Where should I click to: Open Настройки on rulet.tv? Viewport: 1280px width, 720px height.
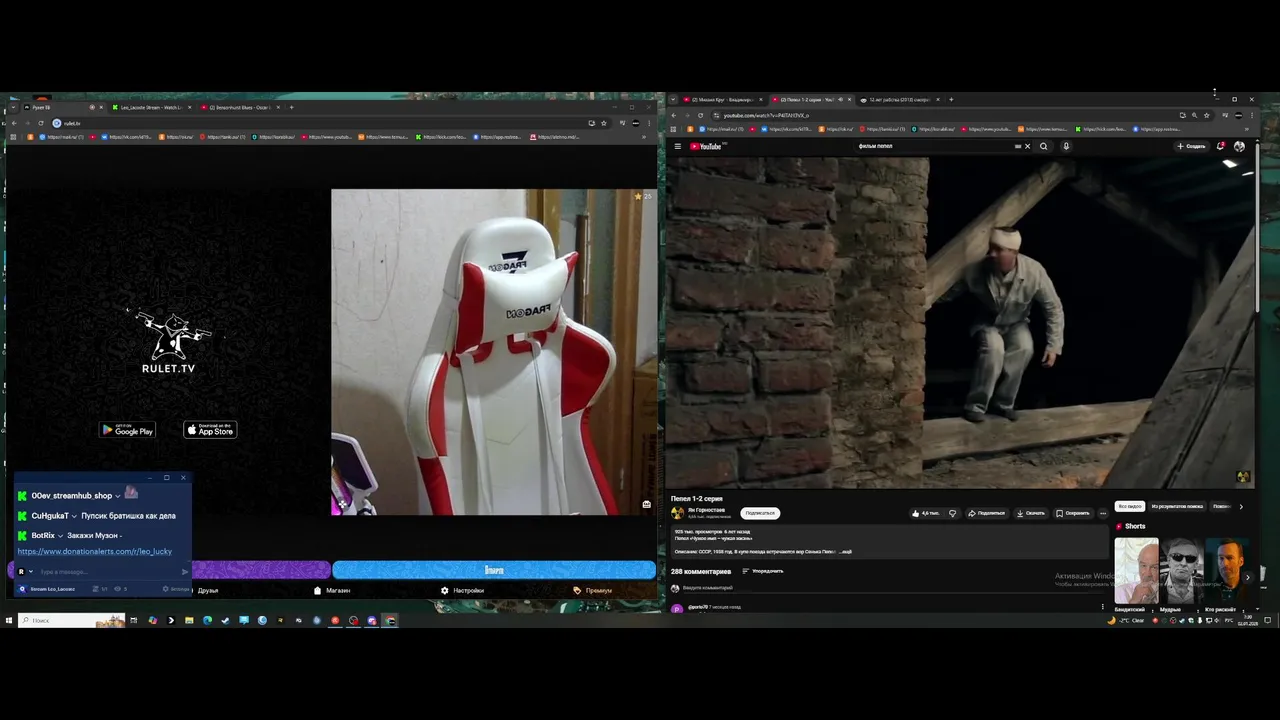coord(463,590)
